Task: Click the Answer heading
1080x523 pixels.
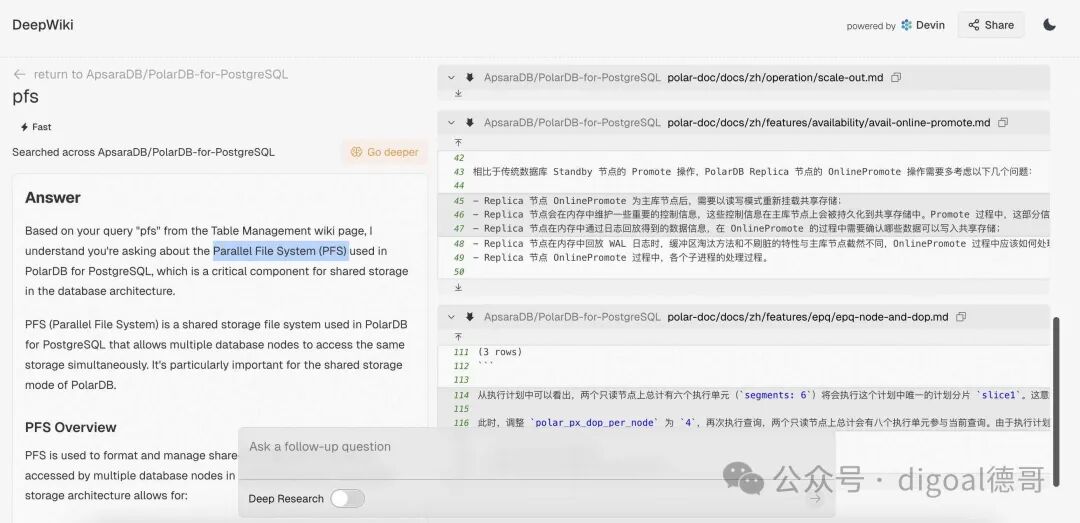Action: (53, 198)
